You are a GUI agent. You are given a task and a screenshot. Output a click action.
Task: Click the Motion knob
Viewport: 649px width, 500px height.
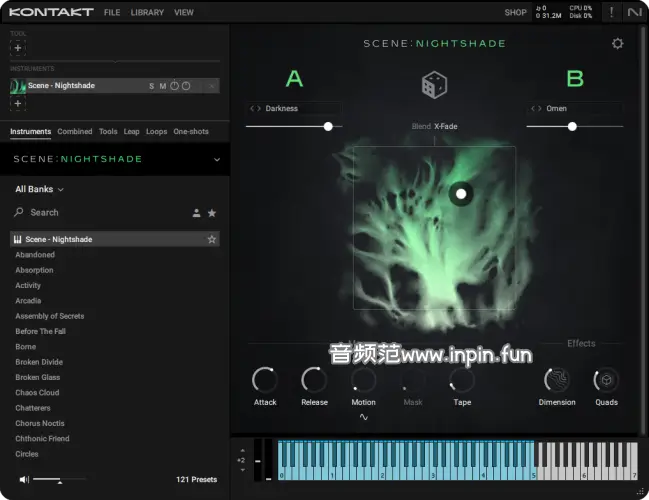coord(363,380)
